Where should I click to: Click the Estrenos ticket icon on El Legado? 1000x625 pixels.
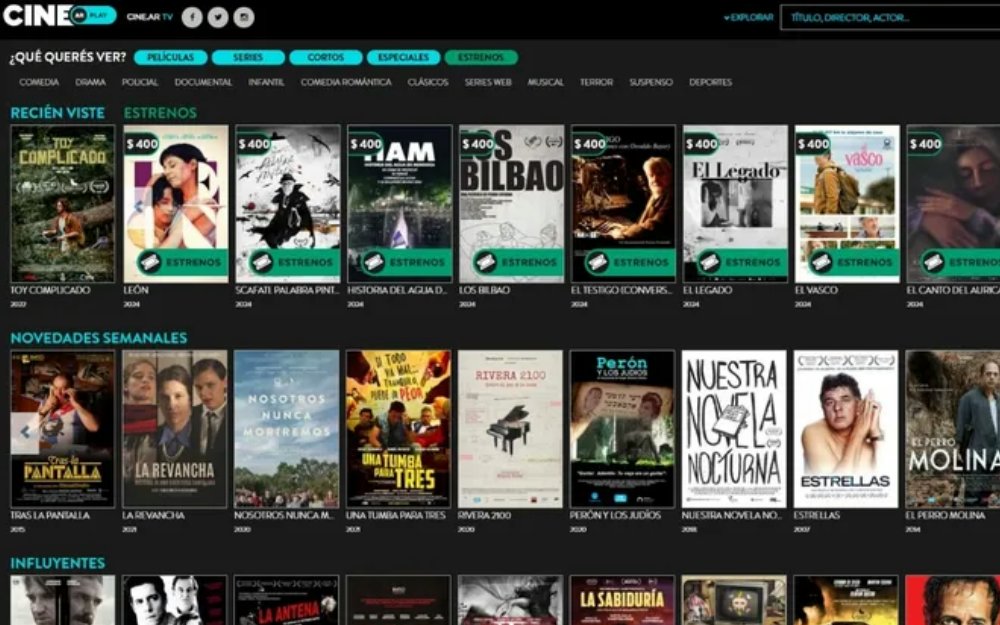pos(710,261)
